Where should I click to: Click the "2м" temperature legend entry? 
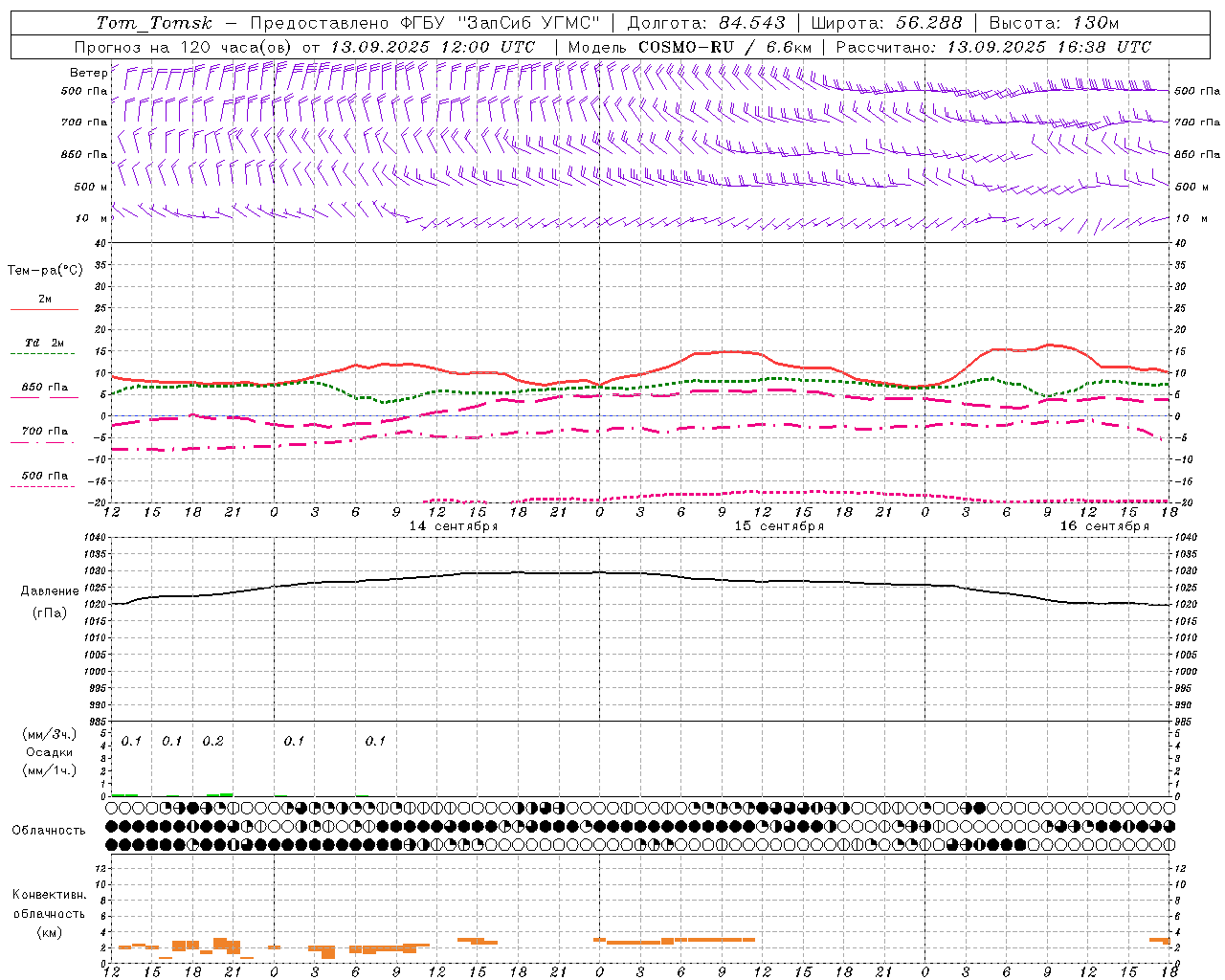click(x=45, y=299)
